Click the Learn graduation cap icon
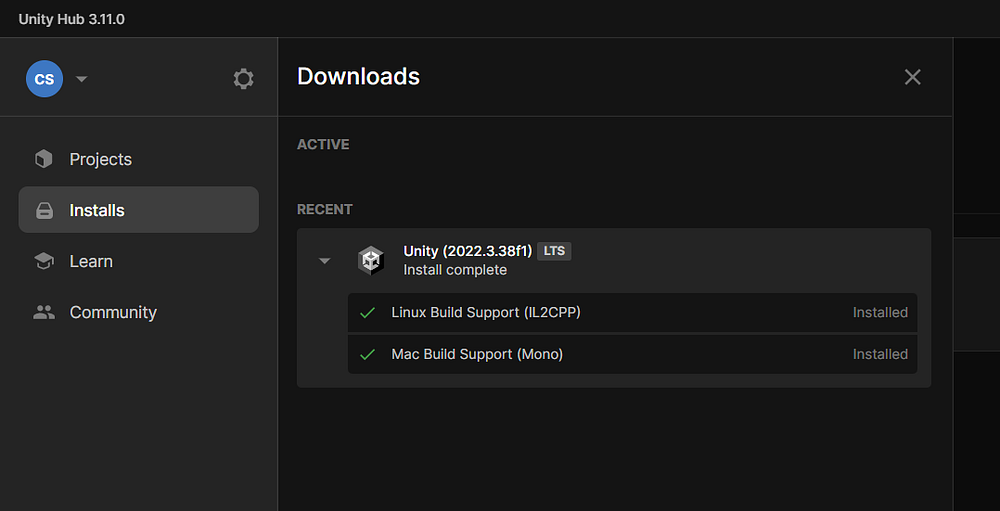The height and width of the screenshot is (511, 1000). pos(43,261)
